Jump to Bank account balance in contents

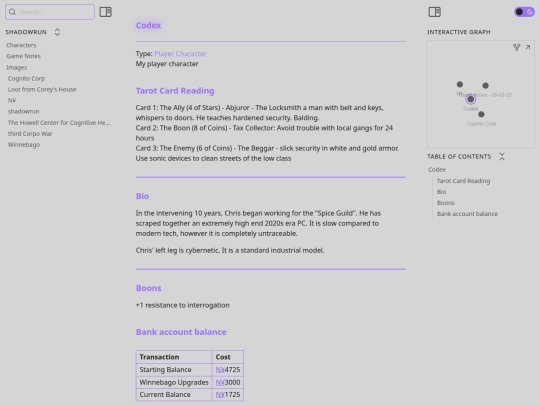467,214
